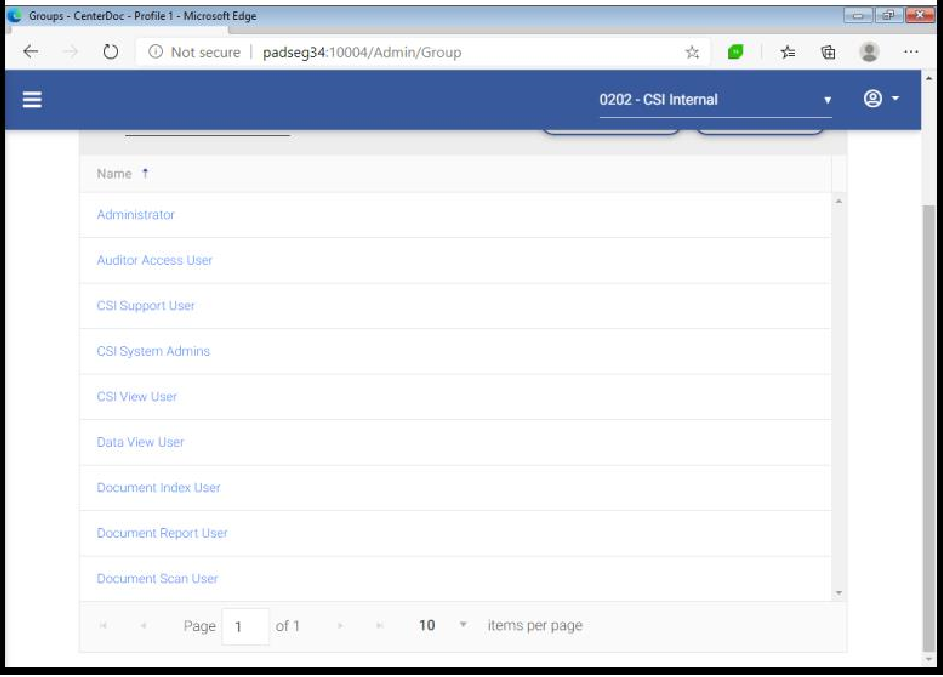View the Not secure site information
943x677 pixels.
click(x=194, y=52)
